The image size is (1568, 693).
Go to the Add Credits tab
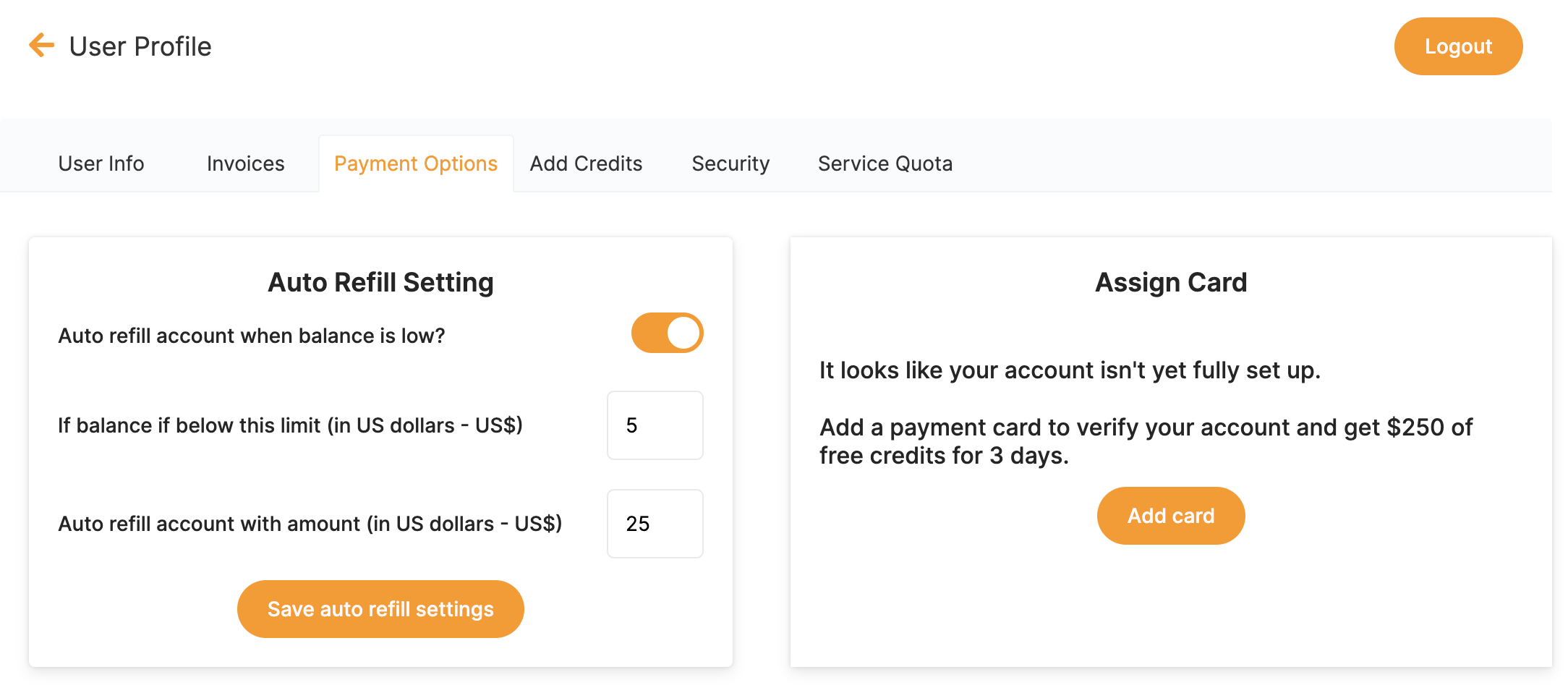click(586, 163)
